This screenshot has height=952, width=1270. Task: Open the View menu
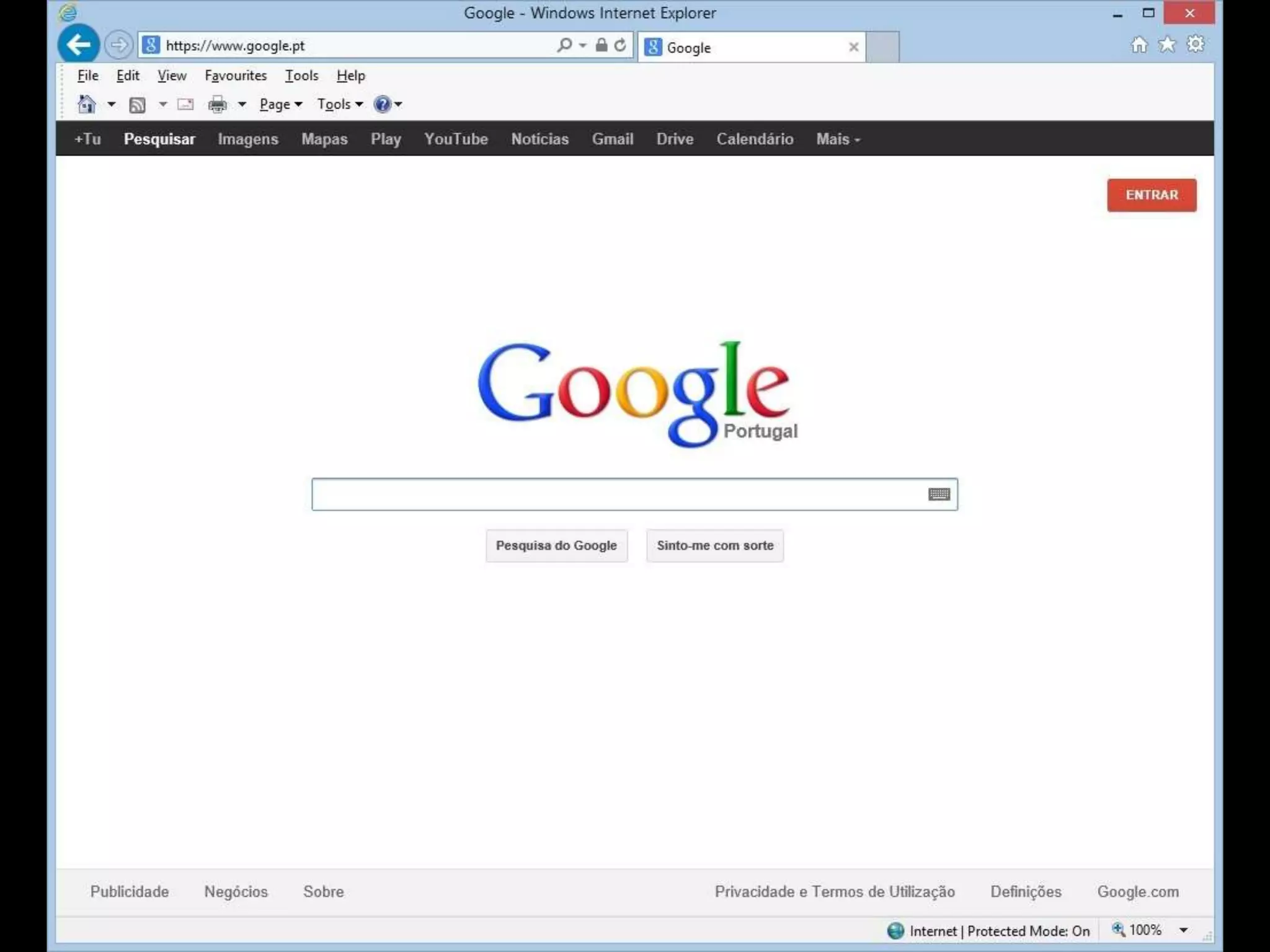click(x=172, y=76)
